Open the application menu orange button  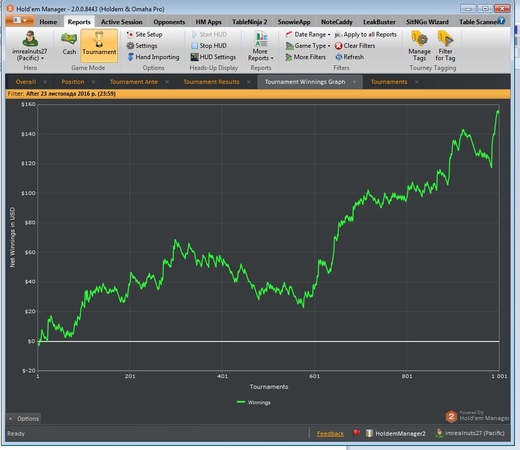coord(20,21)
